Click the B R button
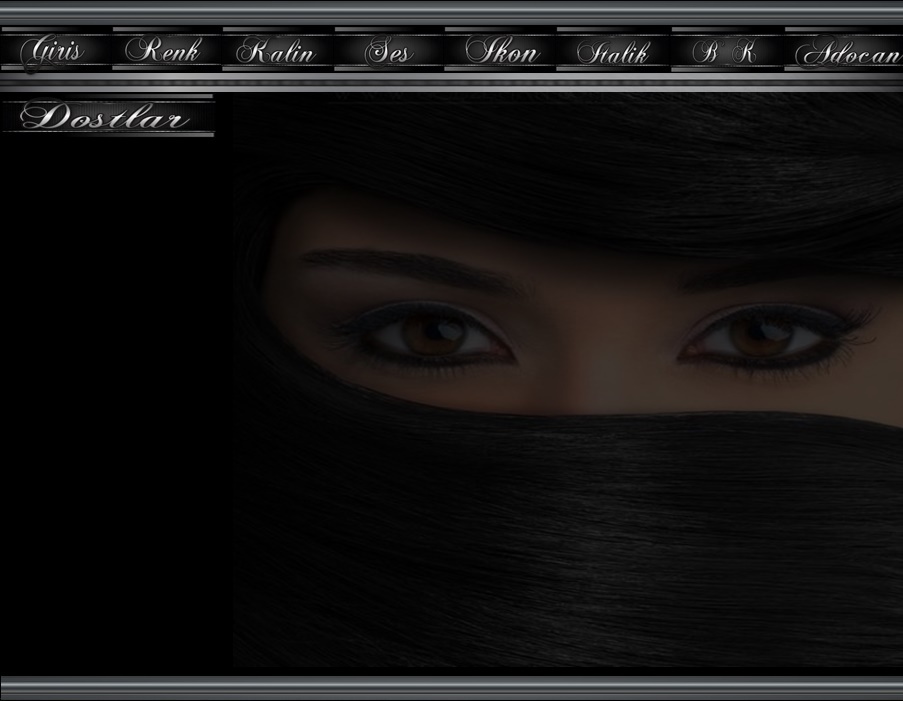 pos(726,50)
